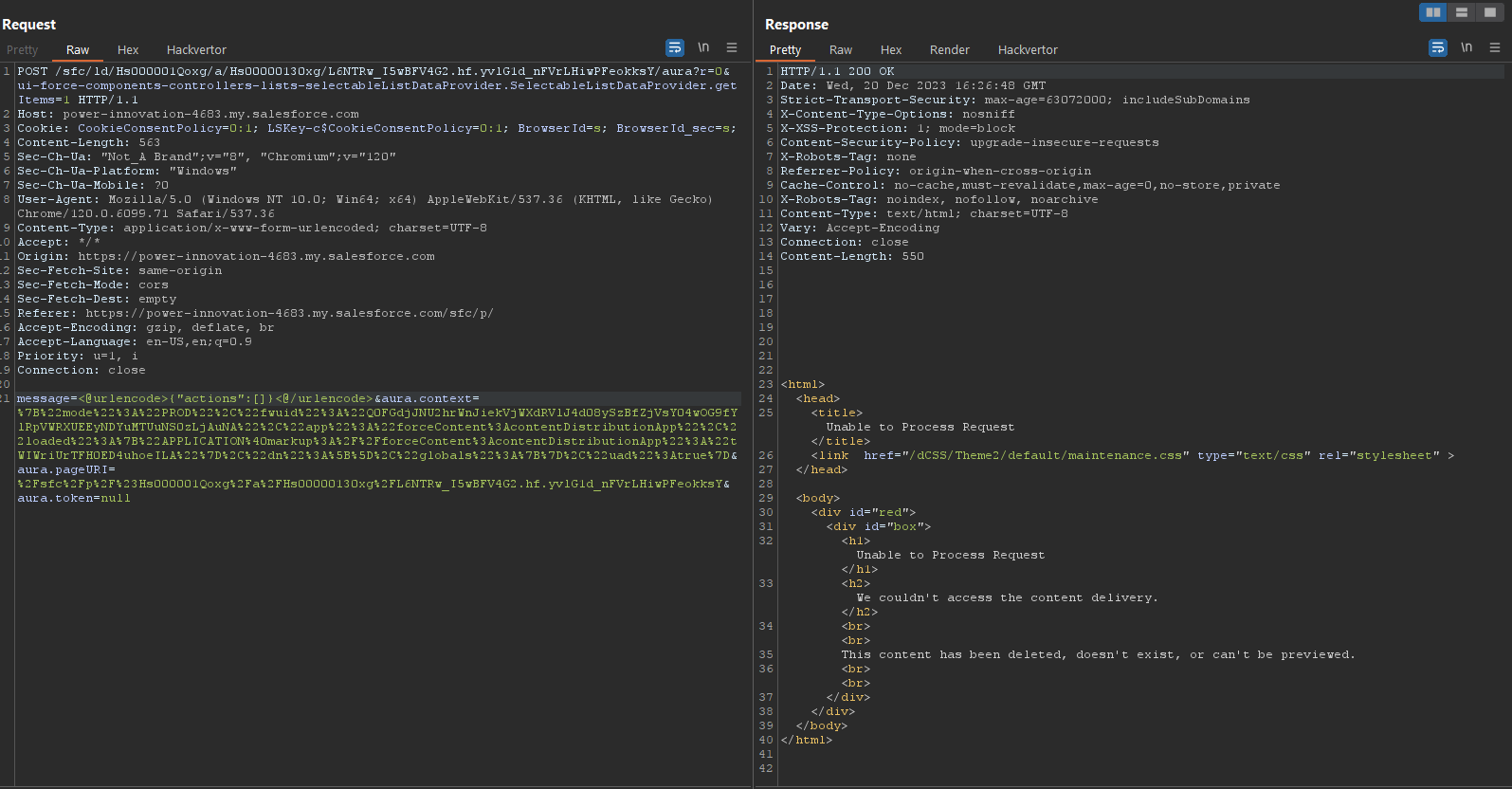Click the Response panel title
The image size is (1512, 789).
pyautogui.click(x=796, y=25)
